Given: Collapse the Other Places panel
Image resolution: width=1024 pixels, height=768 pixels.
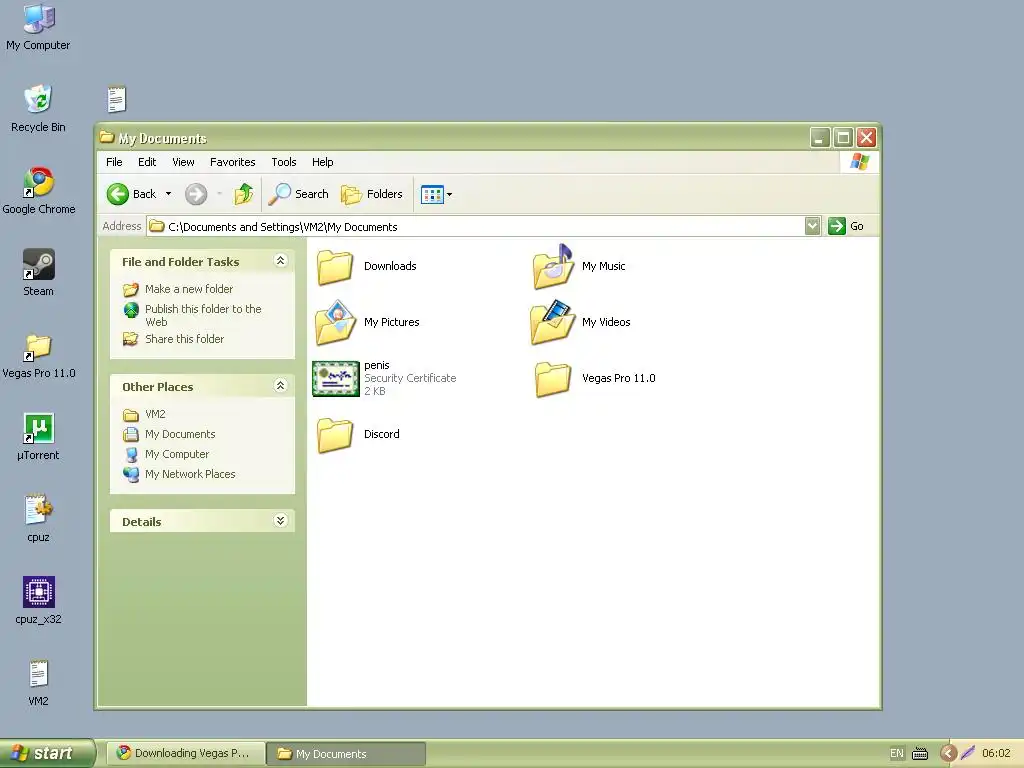Looking at the screenshot, I should (281, 386).
